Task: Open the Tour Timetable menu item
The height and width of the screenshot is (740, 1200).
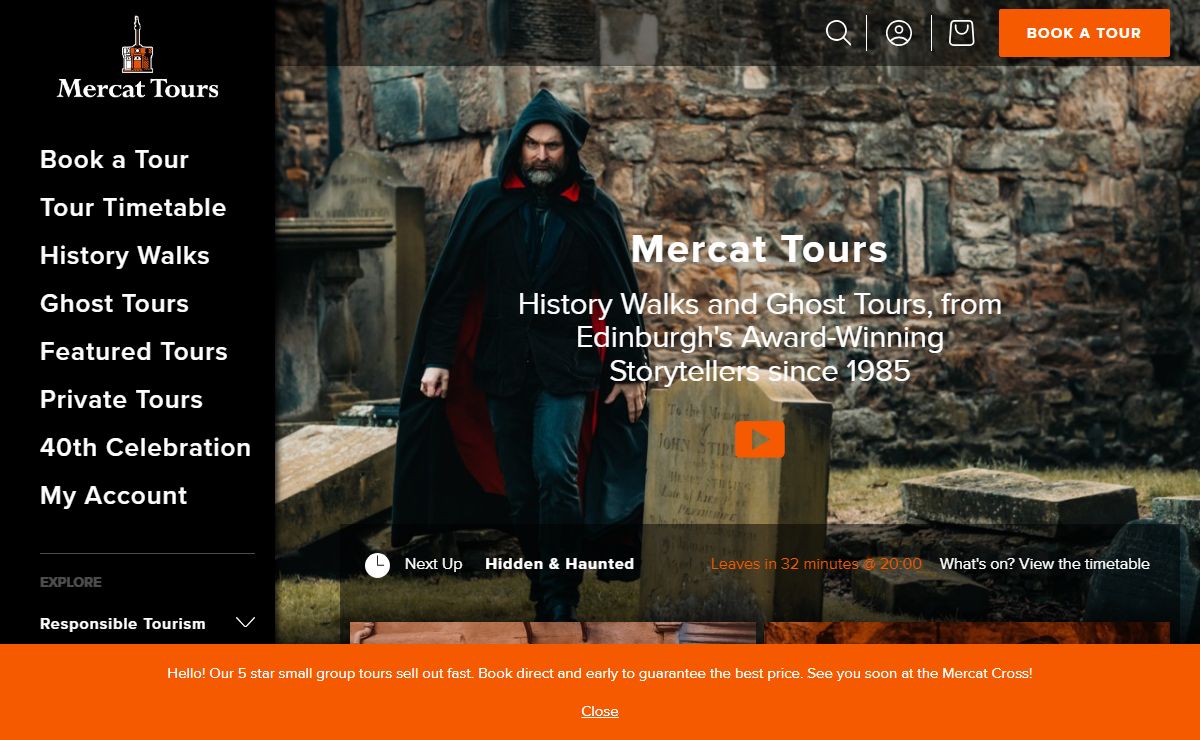Action: [x=133, y=208]
